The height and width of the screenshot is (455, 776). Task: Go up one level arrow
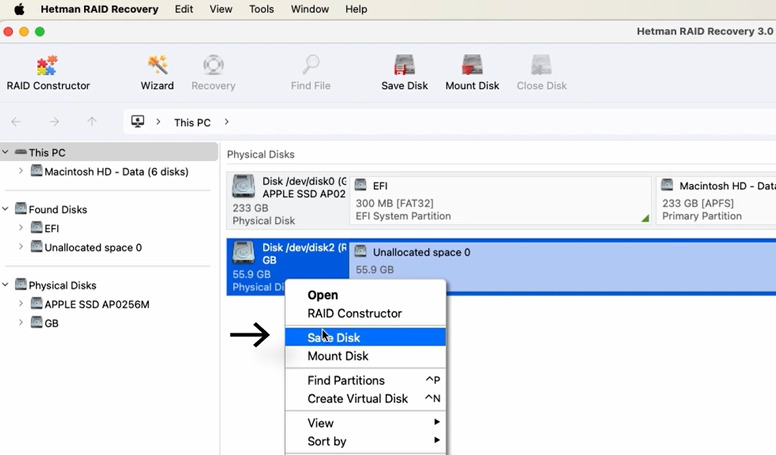click(x=92, y=122)
